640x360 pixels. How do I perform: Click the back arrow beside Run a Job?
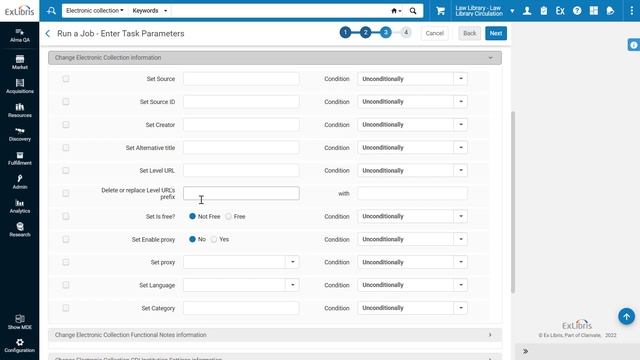(x=48, y=33)
